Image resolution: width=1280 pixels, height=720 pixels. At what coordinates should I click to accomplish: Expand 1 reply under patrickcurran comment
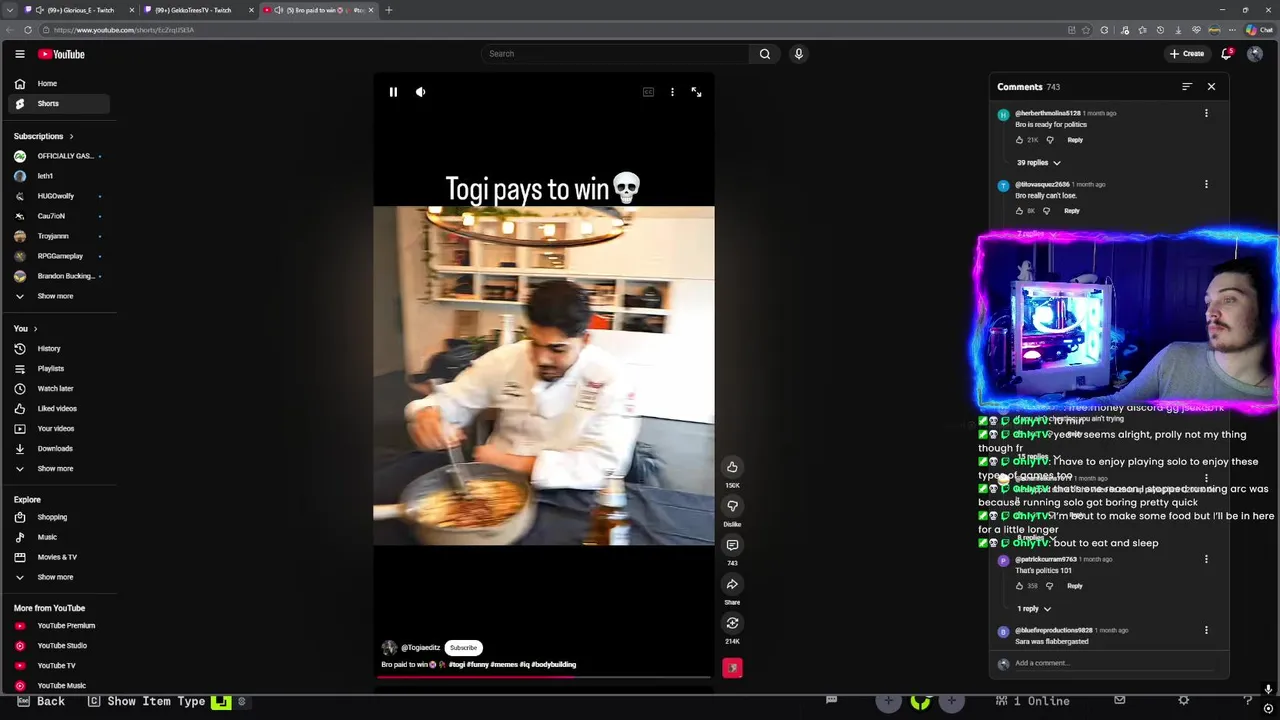[1034, 608]
